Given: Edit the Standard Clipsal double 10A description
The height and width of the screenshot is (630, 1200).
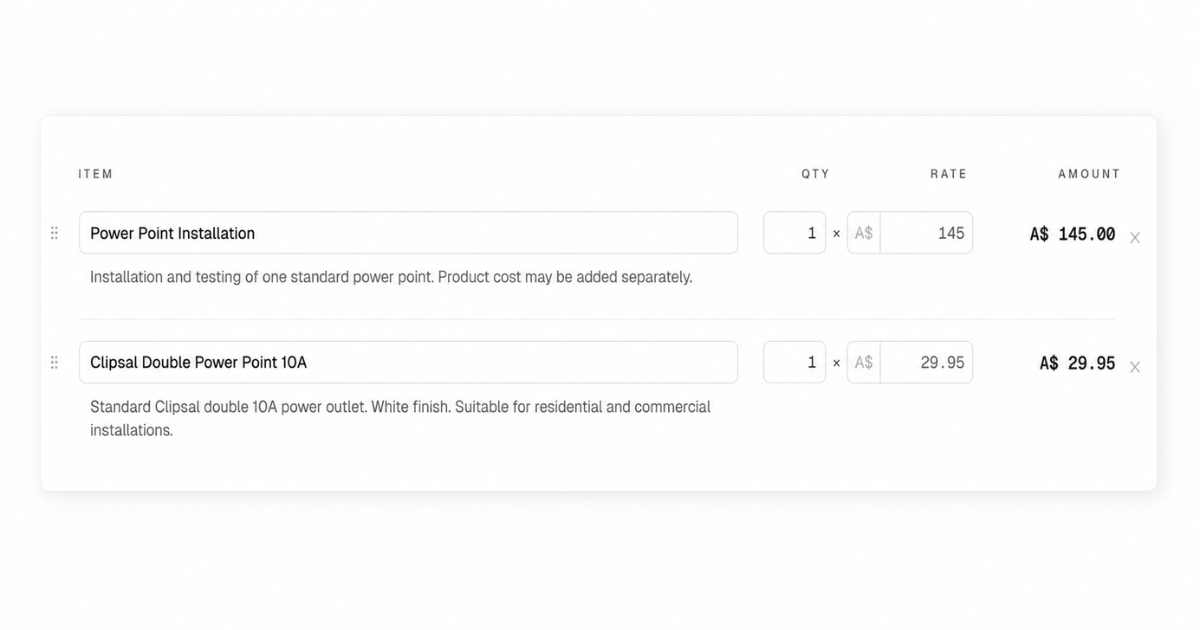Looking at the screenshot, I should [x=400, y=419].
